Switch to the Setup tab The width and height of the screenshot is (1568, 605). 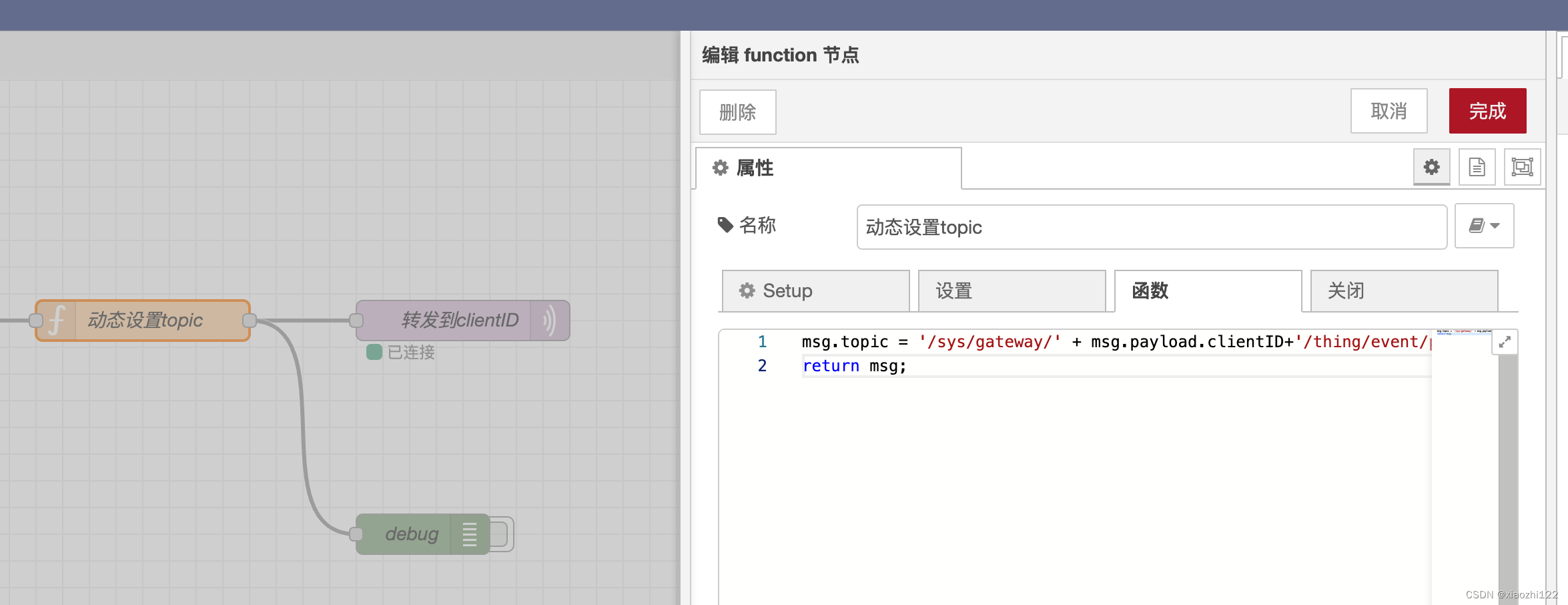pos(816,291)
